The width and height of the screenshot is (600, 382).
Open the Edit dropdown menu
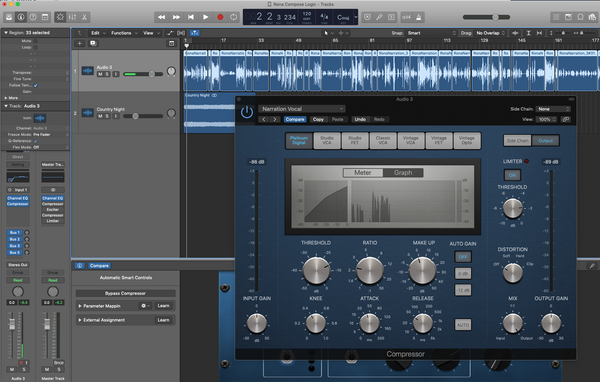[98, 33]
